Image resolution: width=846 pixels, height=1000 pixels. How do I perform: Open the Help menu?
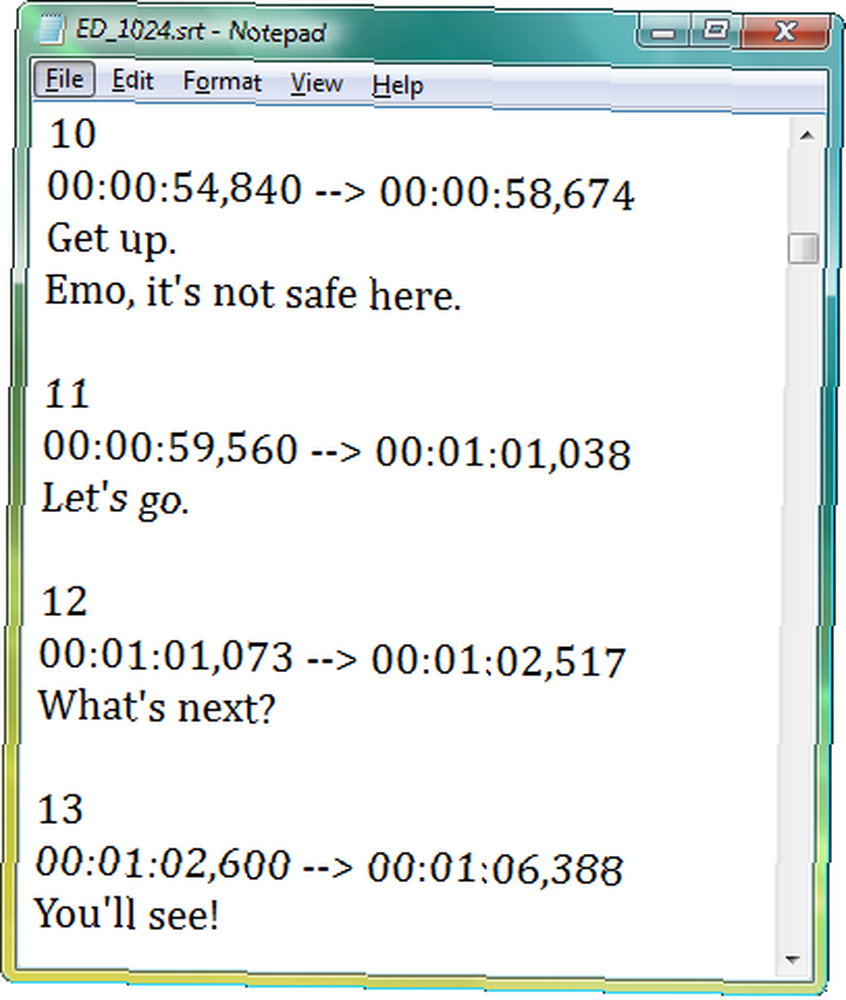coord(397,86)
